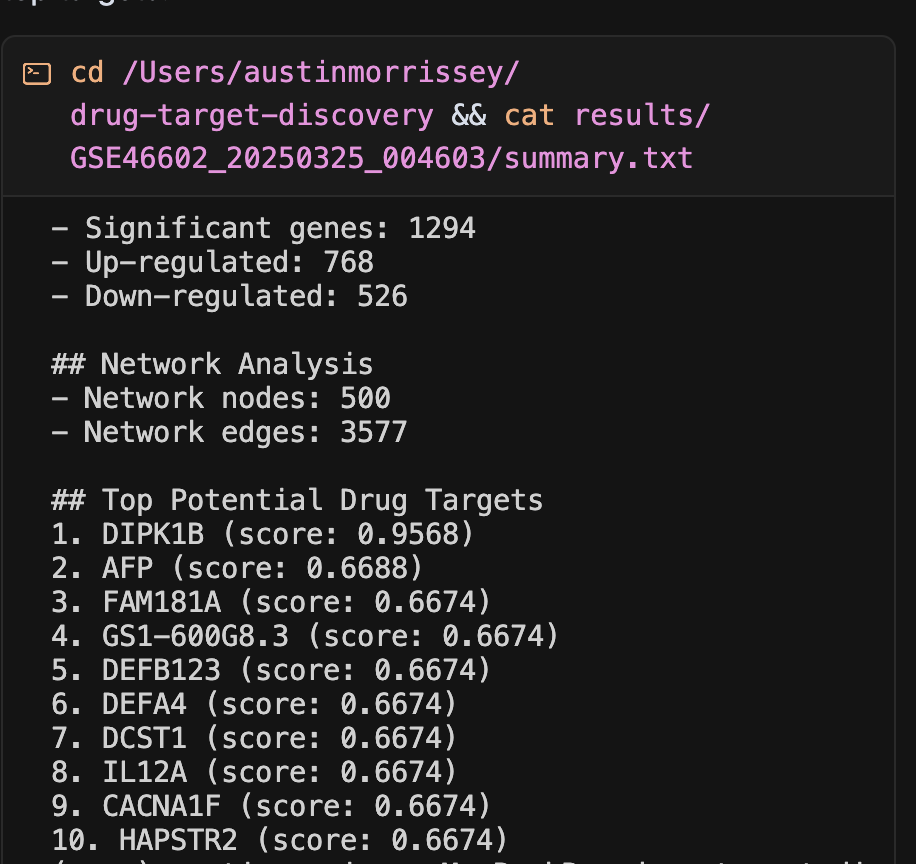The width and height of the screenshot is (916, 864).
Task: Click the HAPSTR2 target row
Action: (x=279, y=840)
